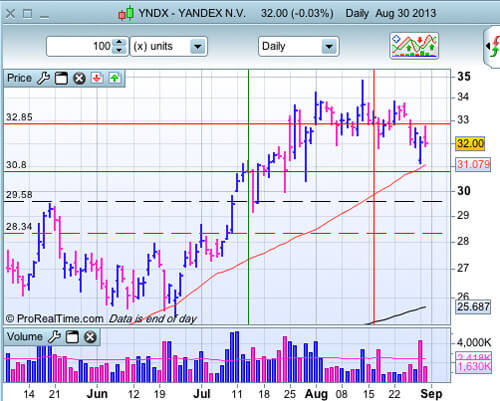Viewport: 500px width, 401px height.
Task: Click the YNDX - YANDEX N.V. title text
Action: (x=192, y=14)
